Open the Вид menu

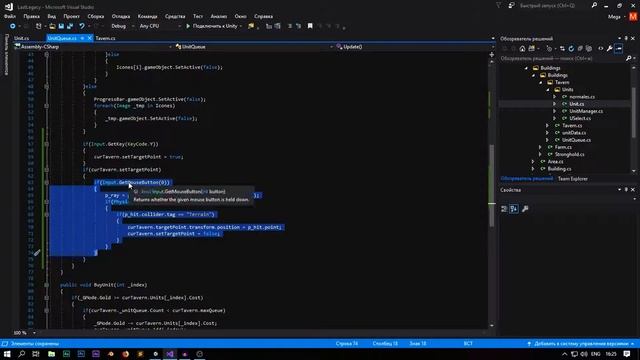(52, 16)
